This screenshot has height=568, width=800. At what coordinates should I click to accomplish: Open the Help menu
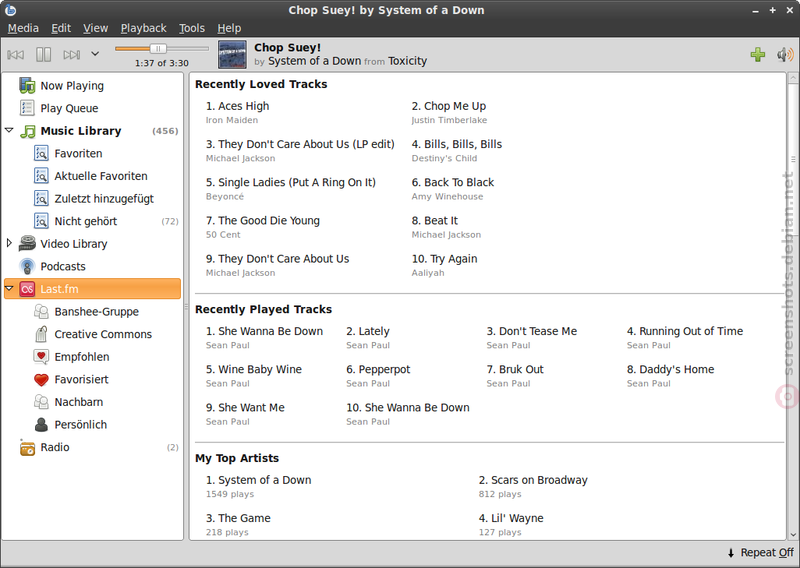(x=229, y=28)
